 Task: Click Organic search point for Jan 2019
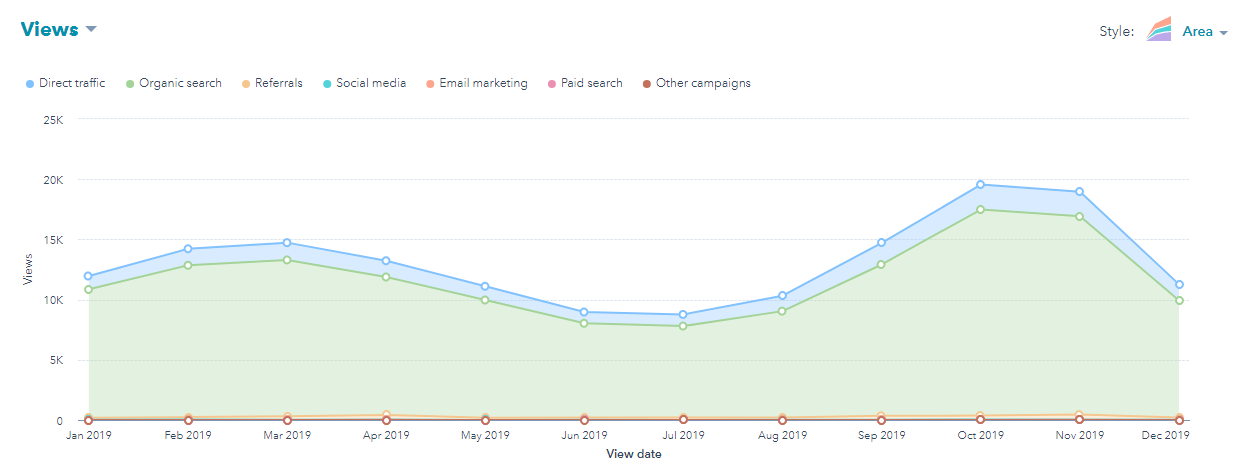pos(89,290)
